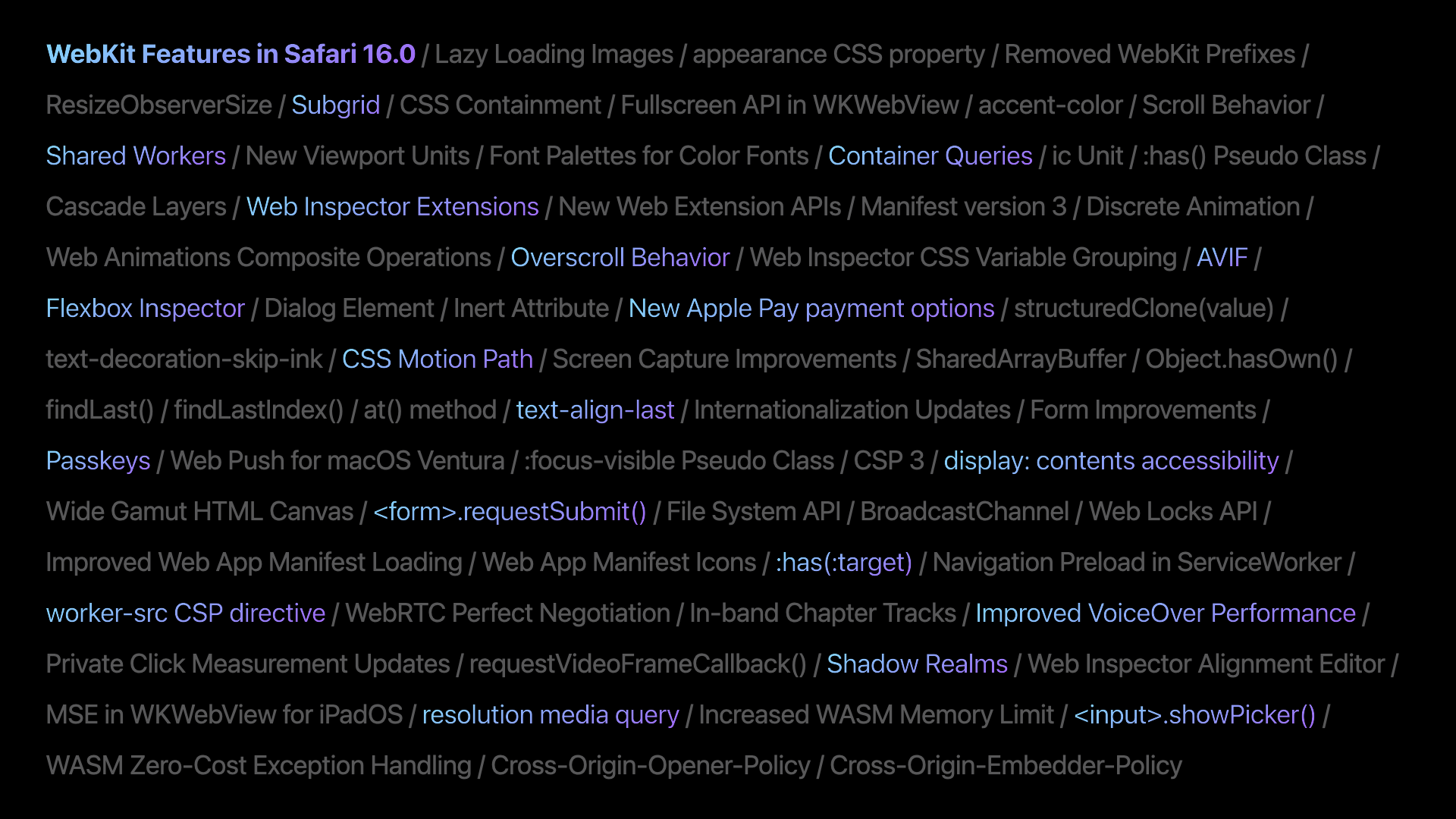Click New Apple Pay payment options
This screenshot has width=1456, height=819.
tap(811, 307)
